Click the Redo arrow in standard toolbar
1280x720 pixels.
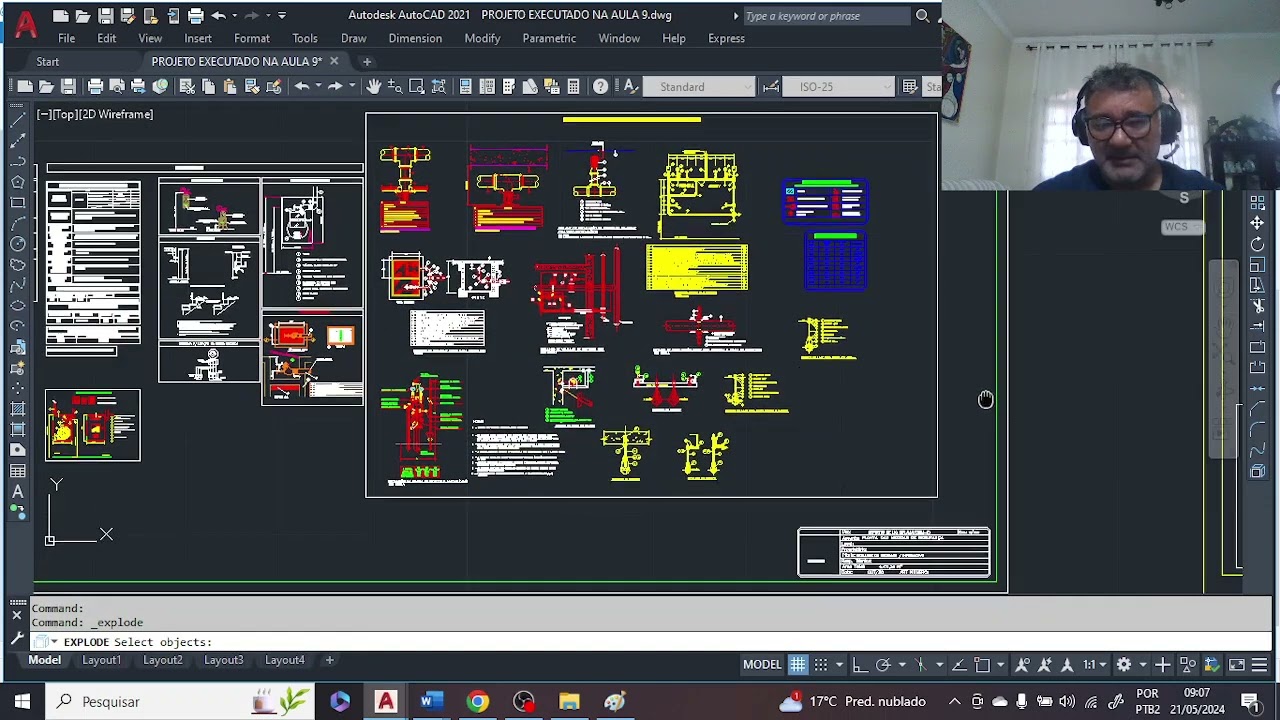(x=335, y=87)
